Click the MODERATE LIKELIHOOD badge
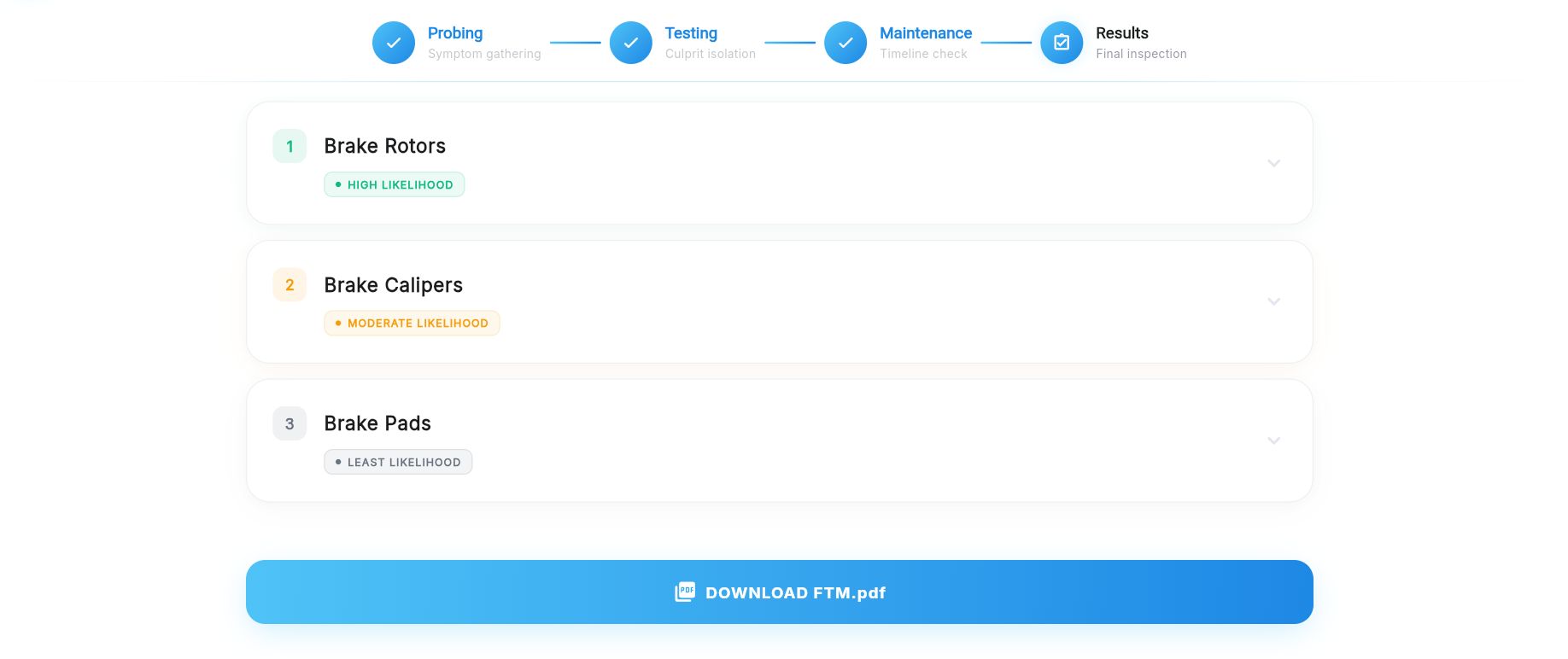This screenshot has height=659, width=1568. pyautogui.click(x=412, y=323)
